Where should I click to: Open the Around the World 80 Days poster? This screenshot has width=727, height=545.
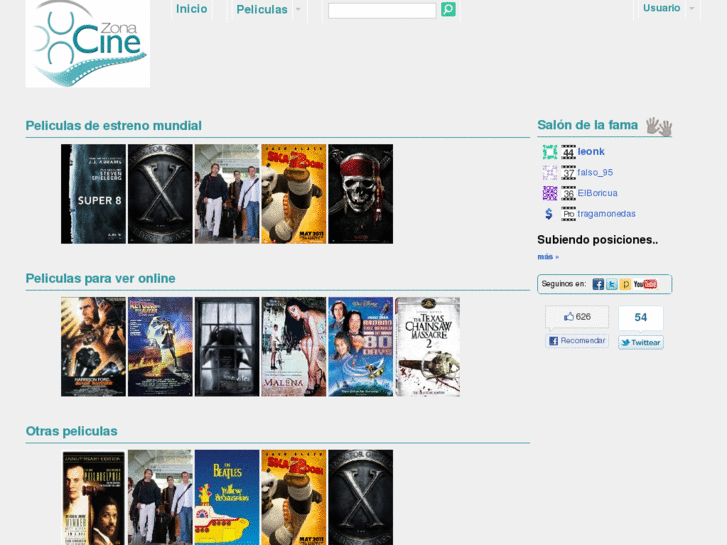360,347
